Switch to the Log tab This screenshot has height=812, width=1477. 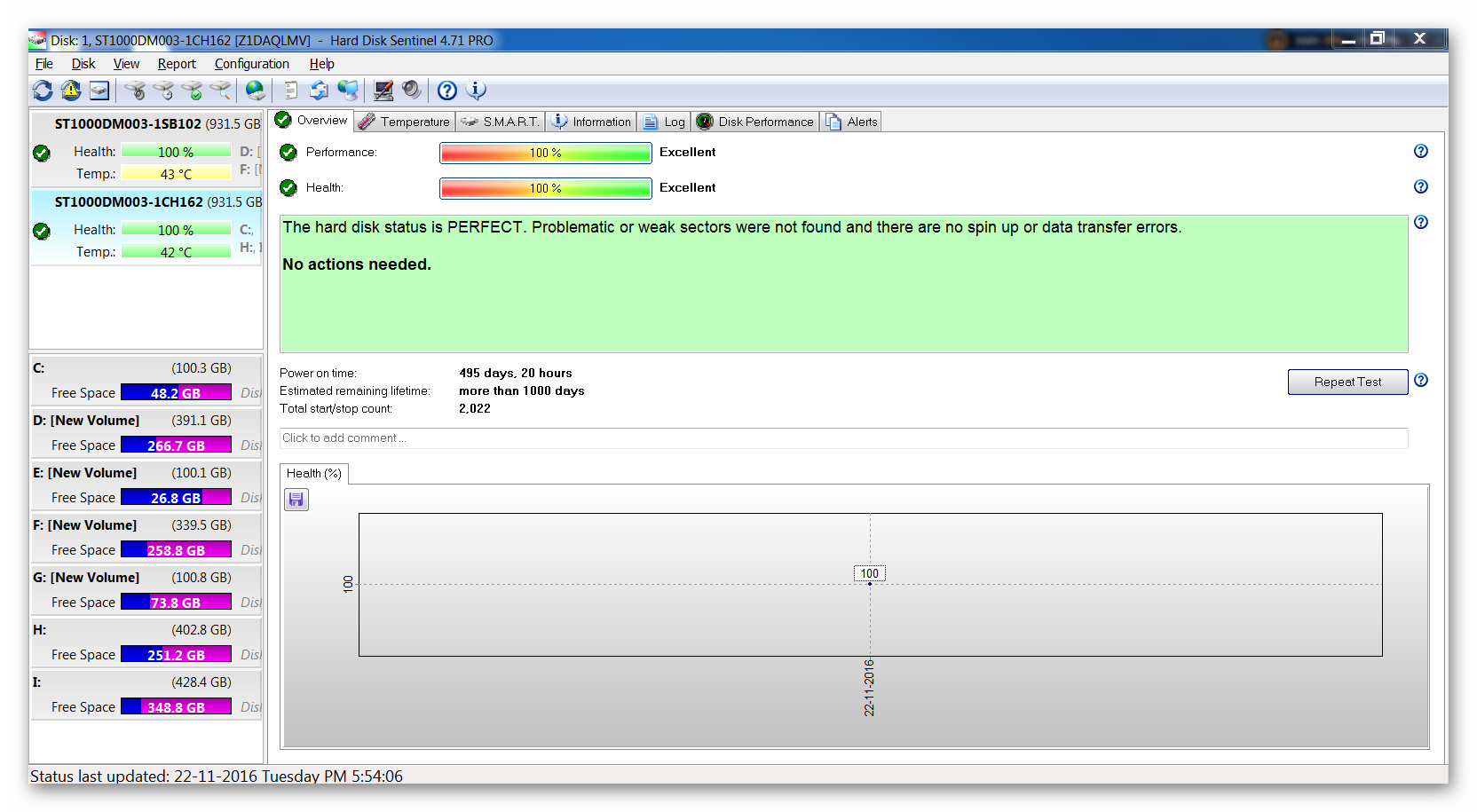coord(664,122)
